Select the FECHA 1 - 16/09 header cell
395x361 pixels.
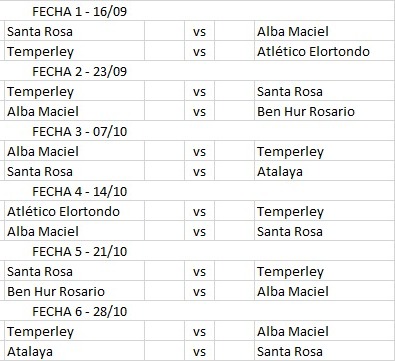79,11
